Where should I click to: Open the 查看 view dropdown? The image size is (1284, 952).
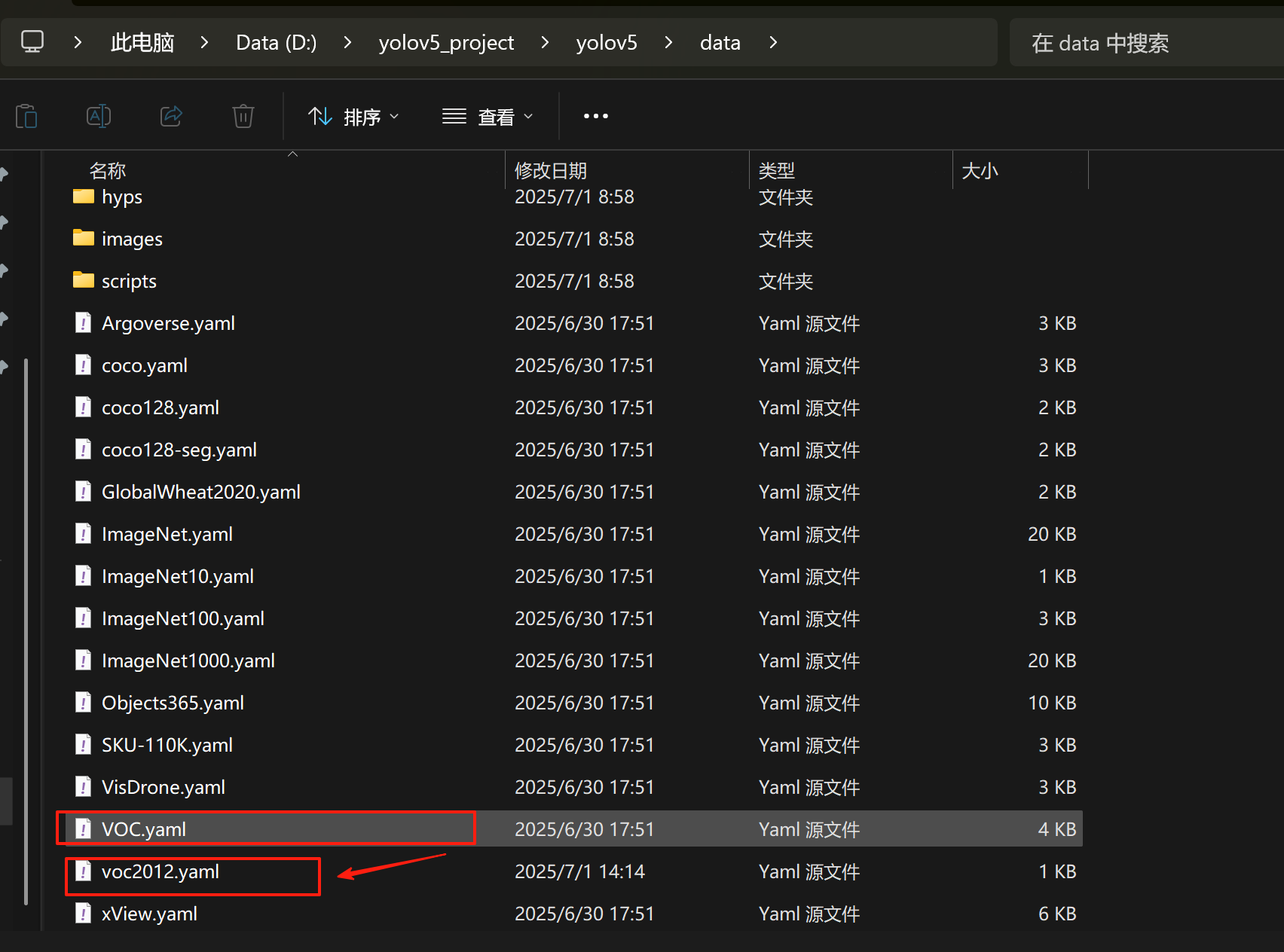click(488, 117)
